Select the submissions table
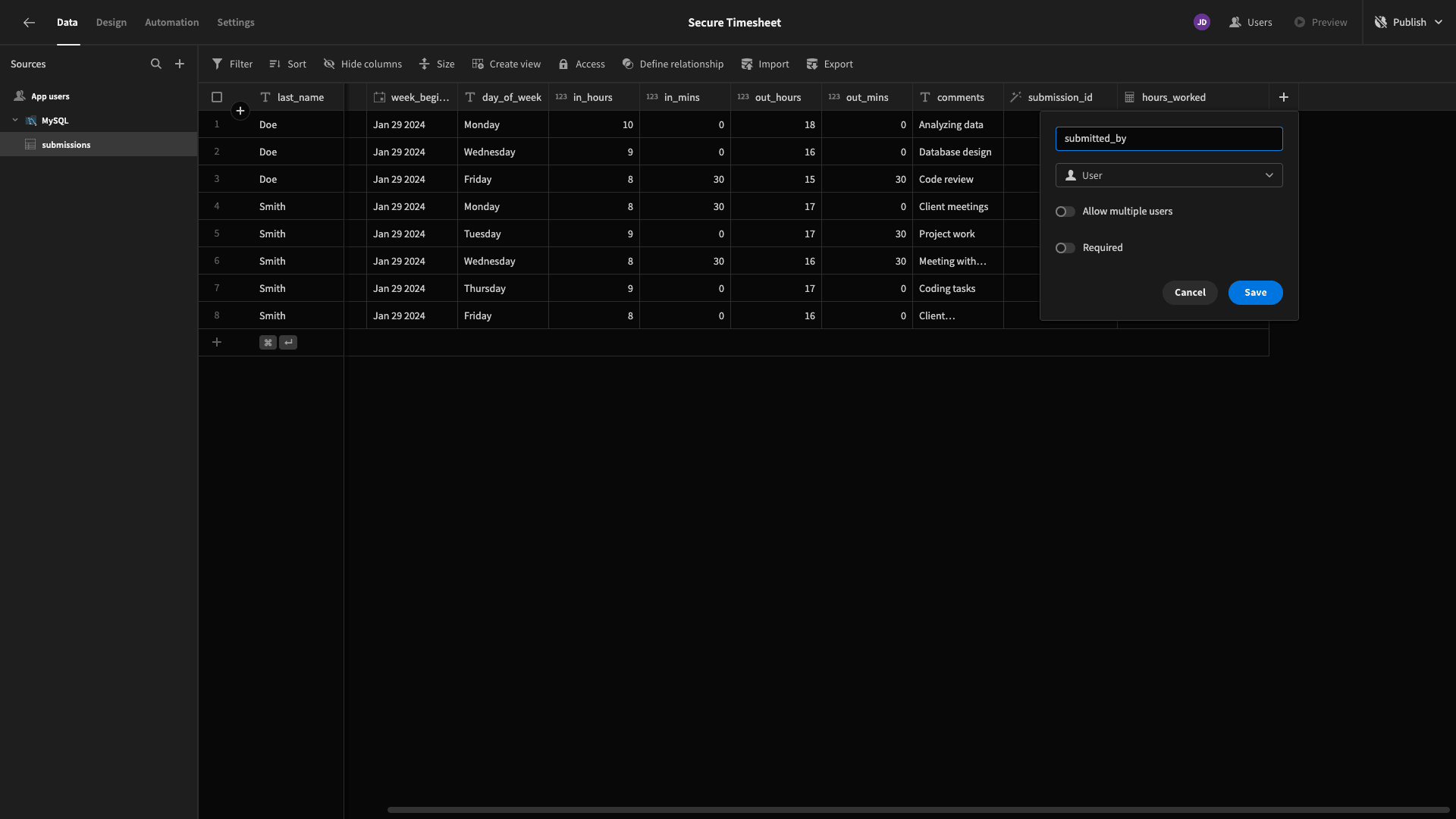Viewport: 1456px width, 819px height. click(99, 145)
